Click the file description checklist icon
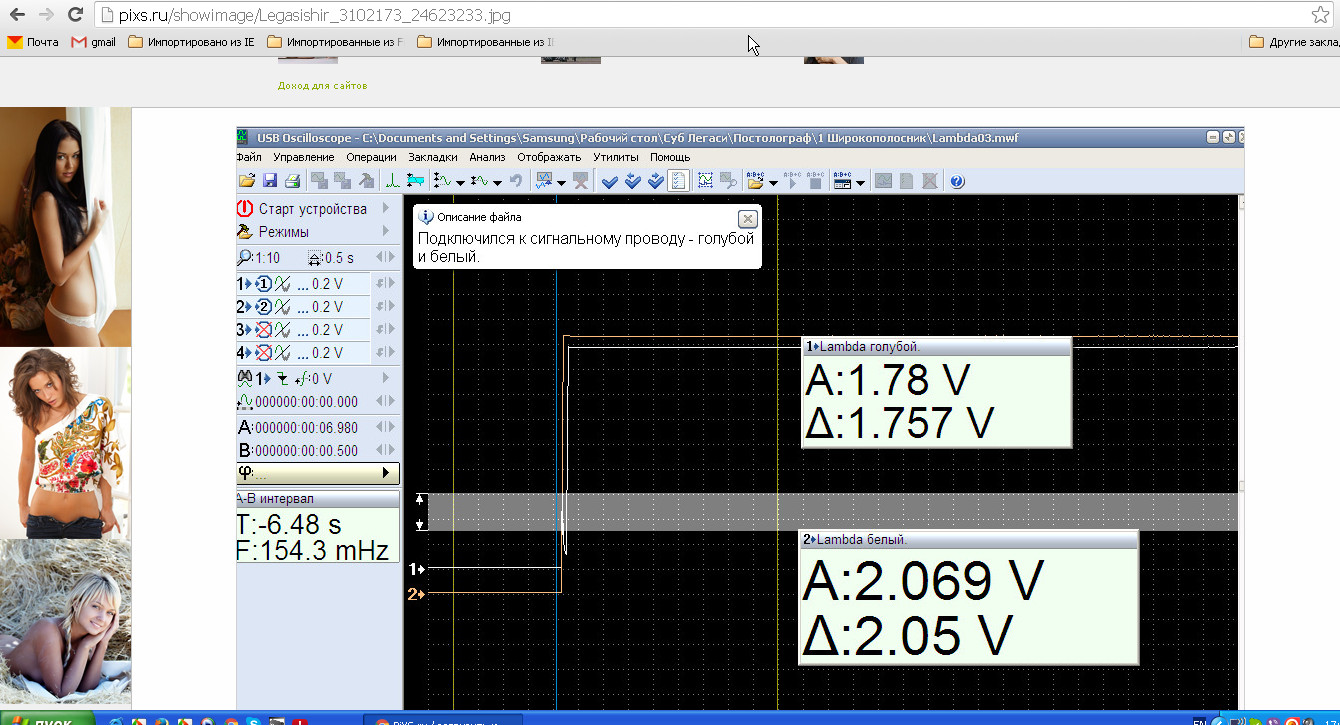The width and height of the screenshot is (1340, 725). tap(678, 181)
